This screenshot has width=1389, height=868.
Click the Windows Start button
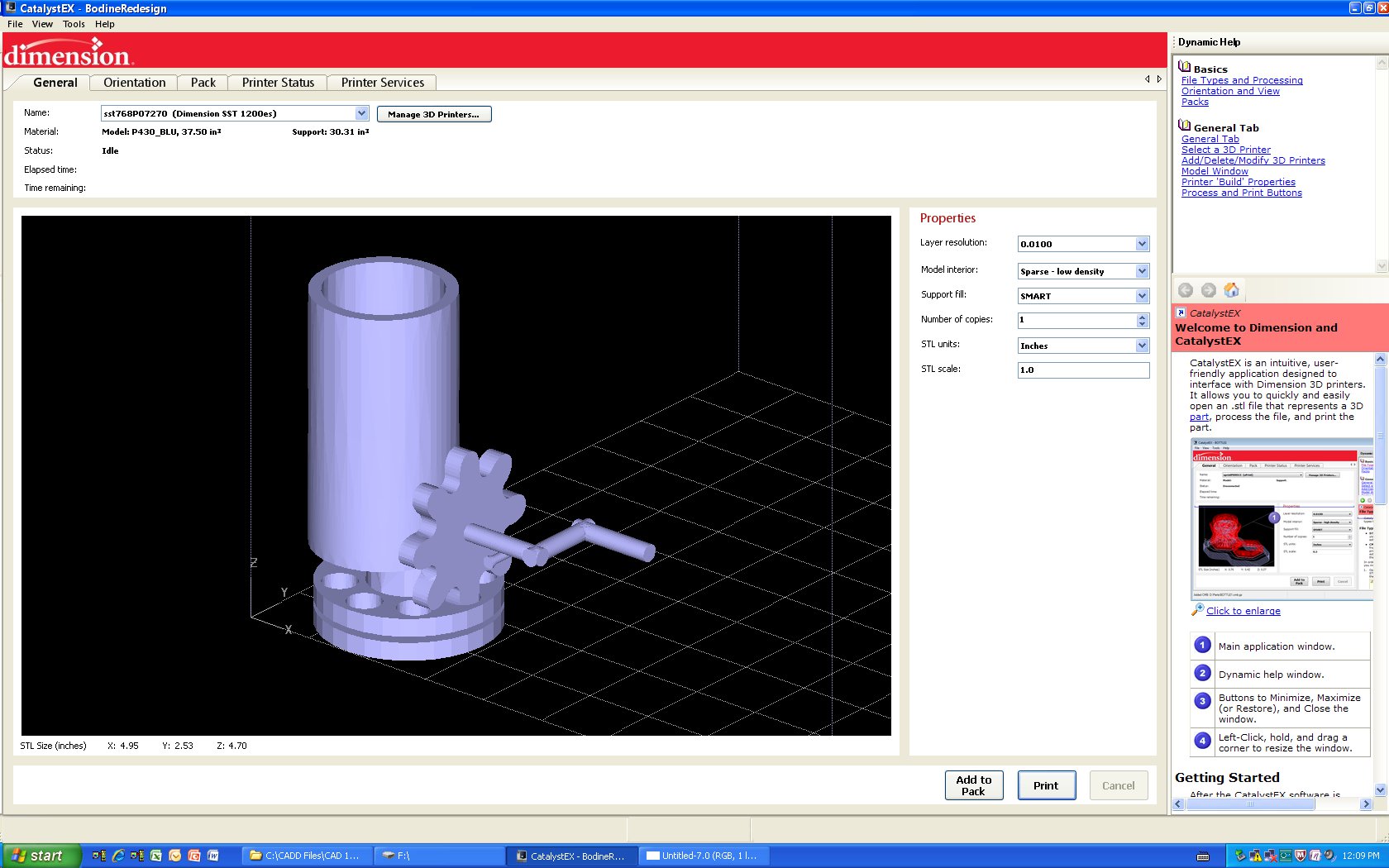[41, 856]
